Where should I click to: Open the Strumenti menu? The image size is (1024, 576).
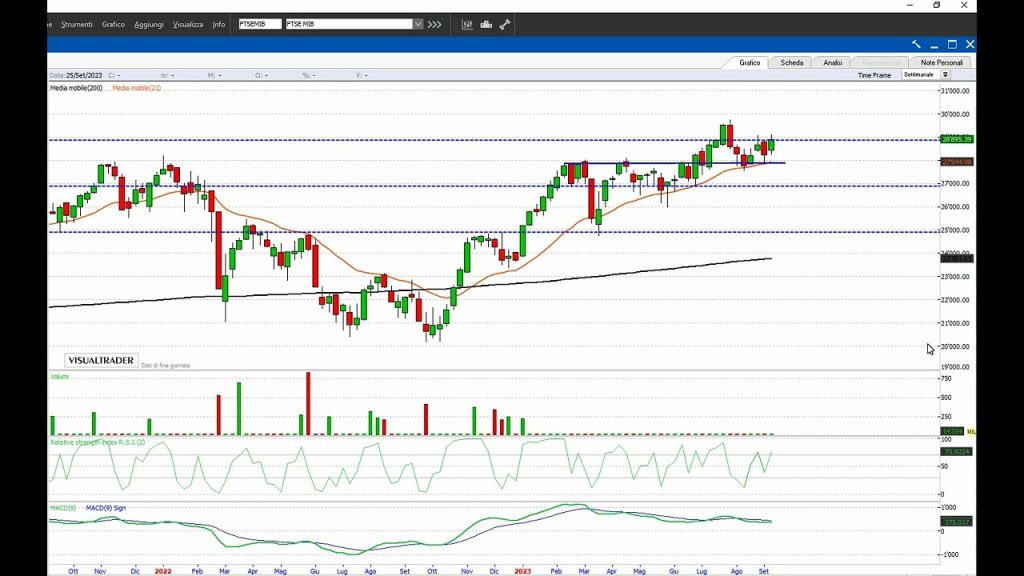click(77, 24)
